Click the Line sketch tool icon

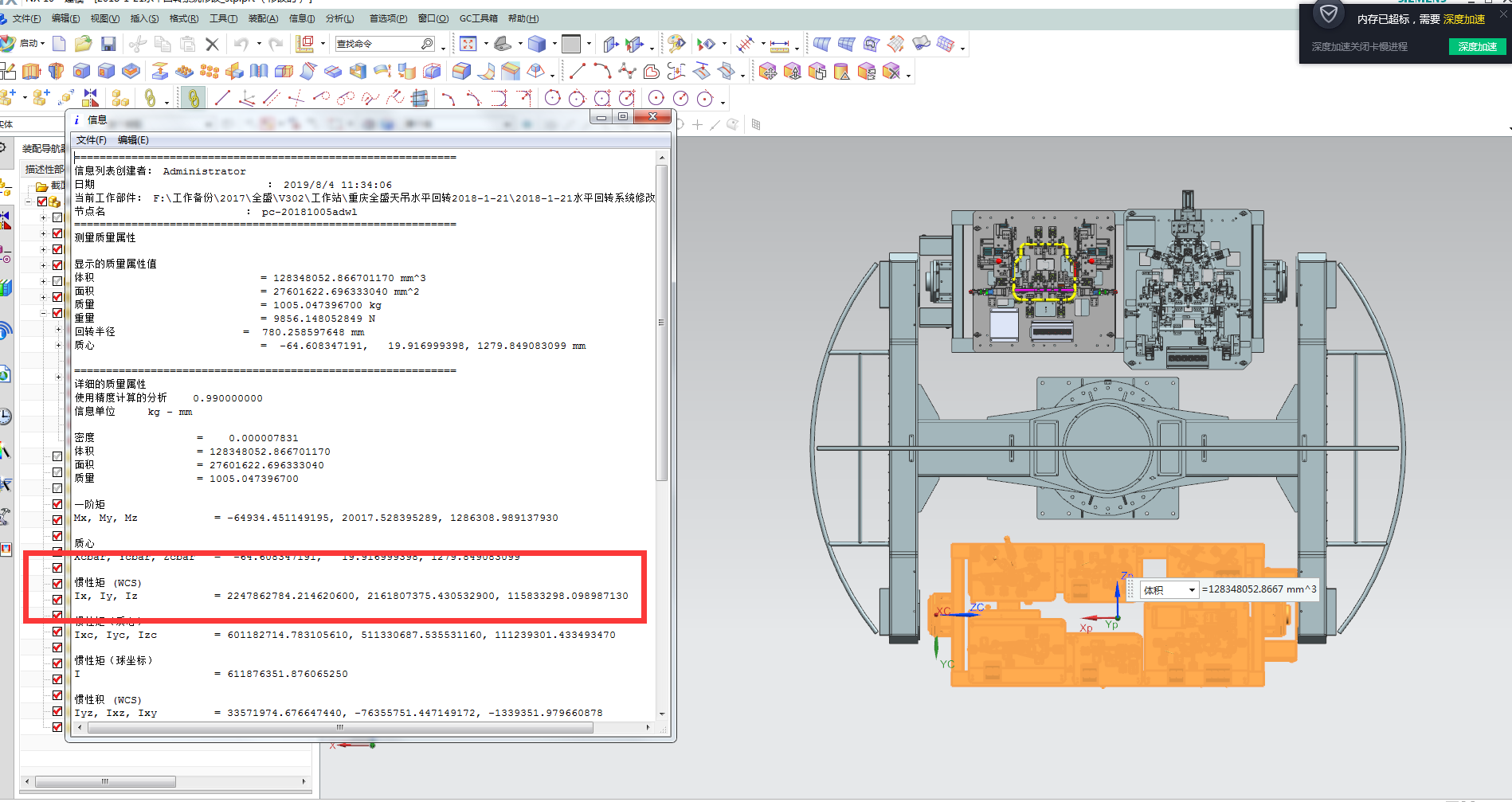[x=222, y=98]
